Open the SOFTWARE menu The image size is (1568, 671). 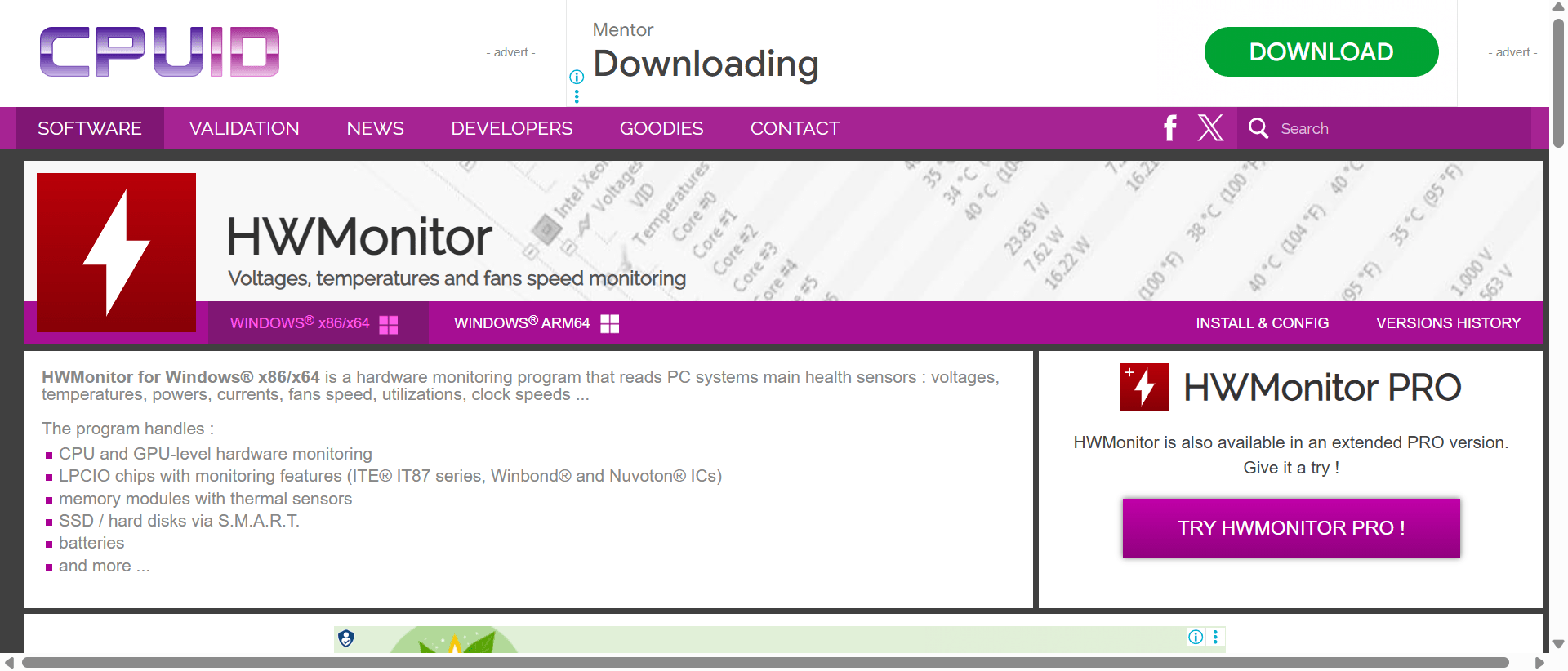tap(90, 128)
